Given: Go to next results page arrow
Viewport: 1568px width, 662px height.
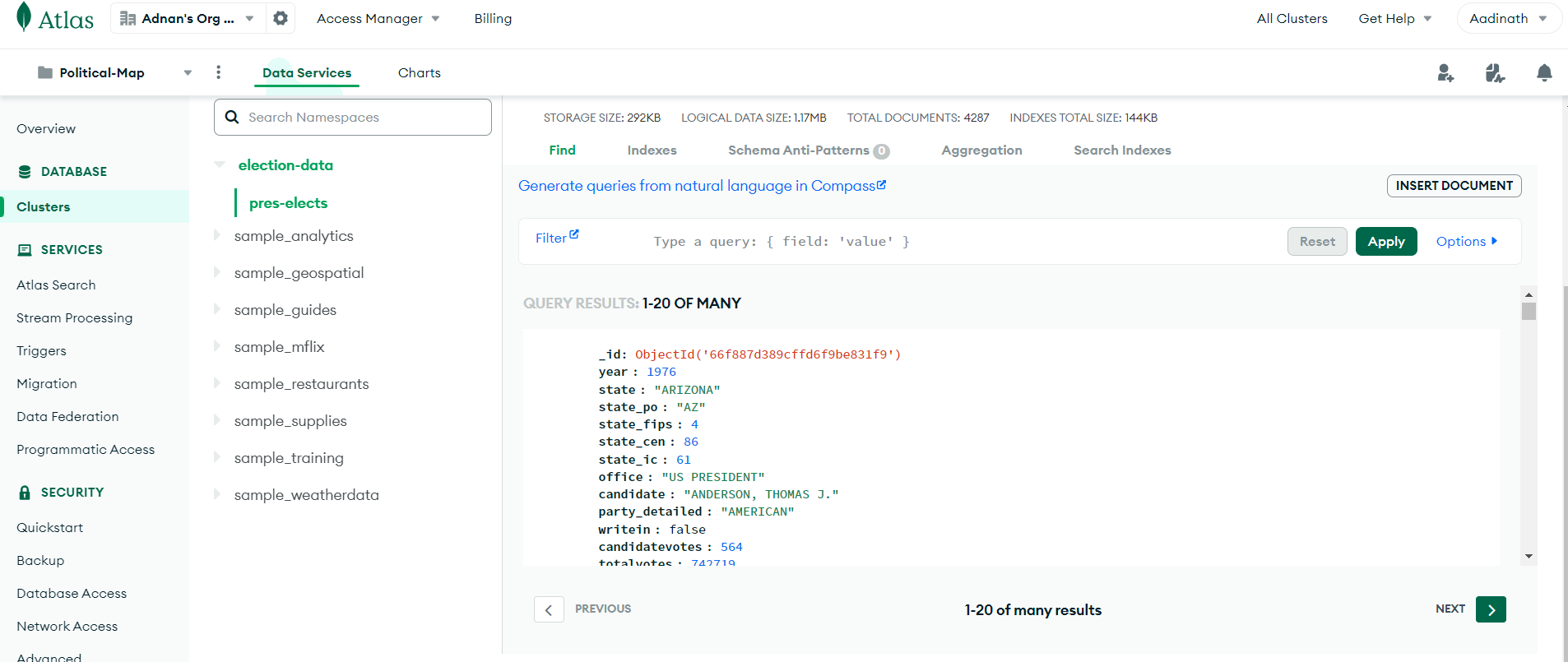Looking at the screenshot, I should [1491, 609].
